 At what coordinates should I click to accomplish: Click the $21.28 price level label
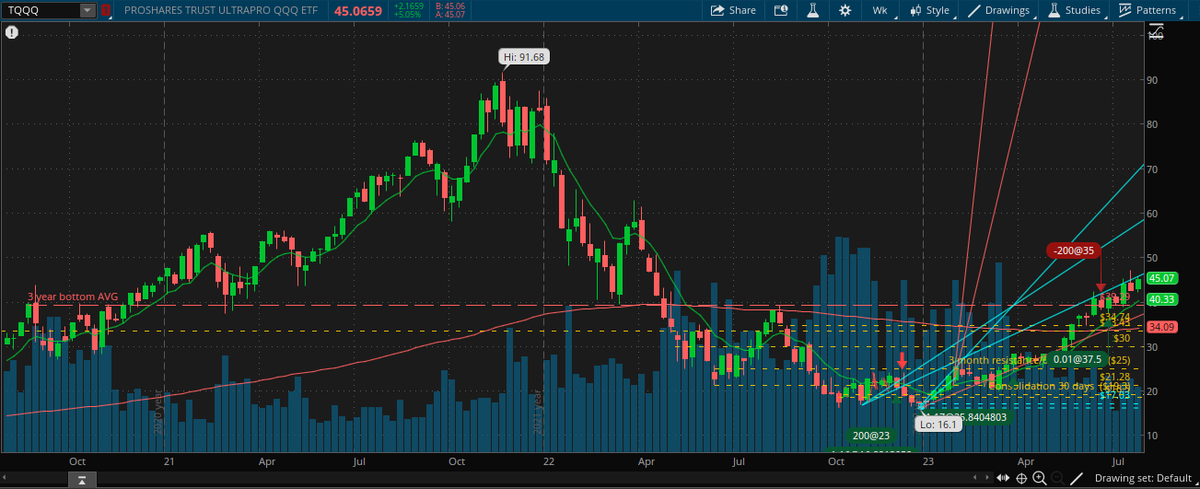(x=1114, y=376)
